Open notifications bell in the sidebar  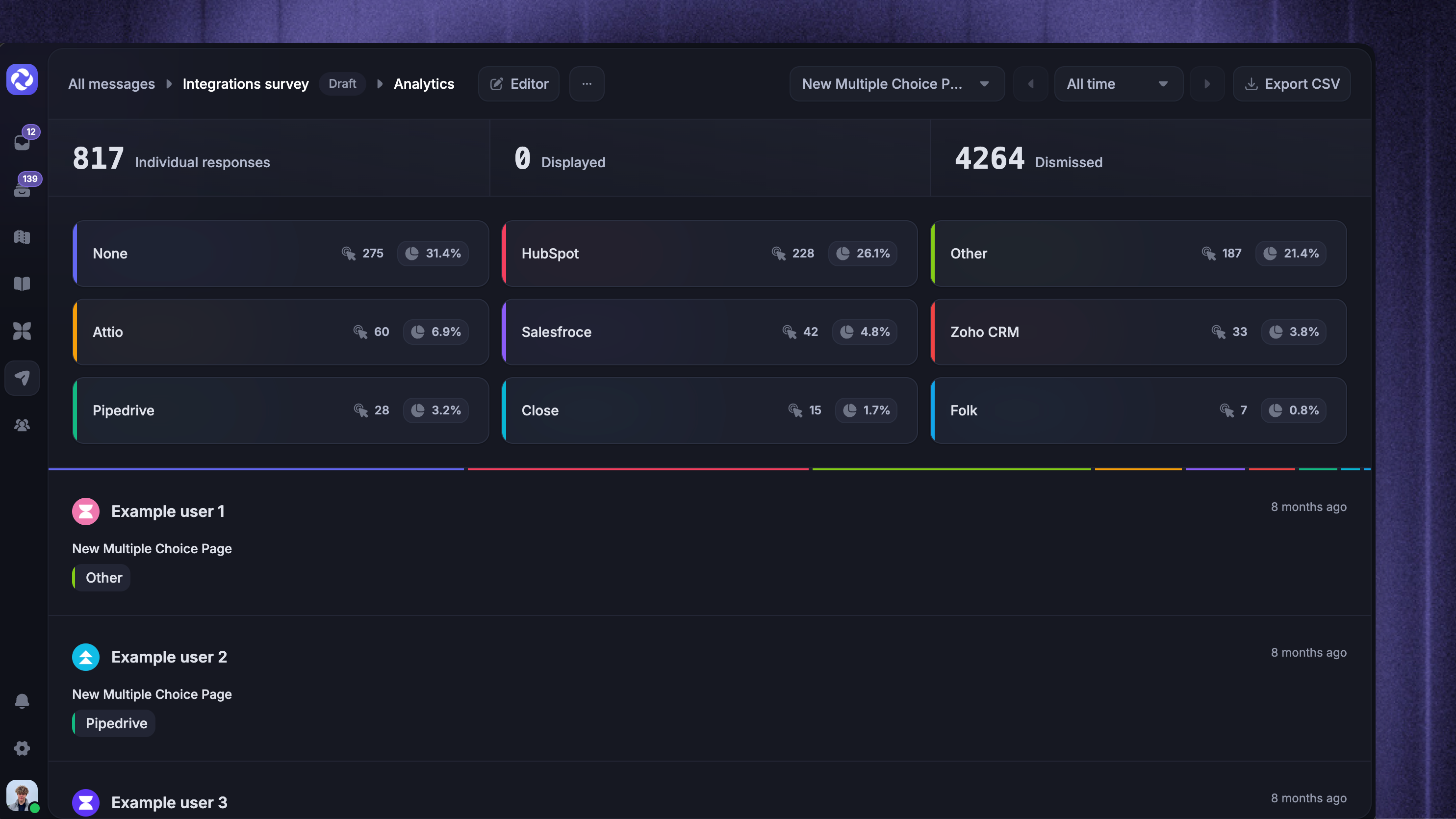pos(22,701)
